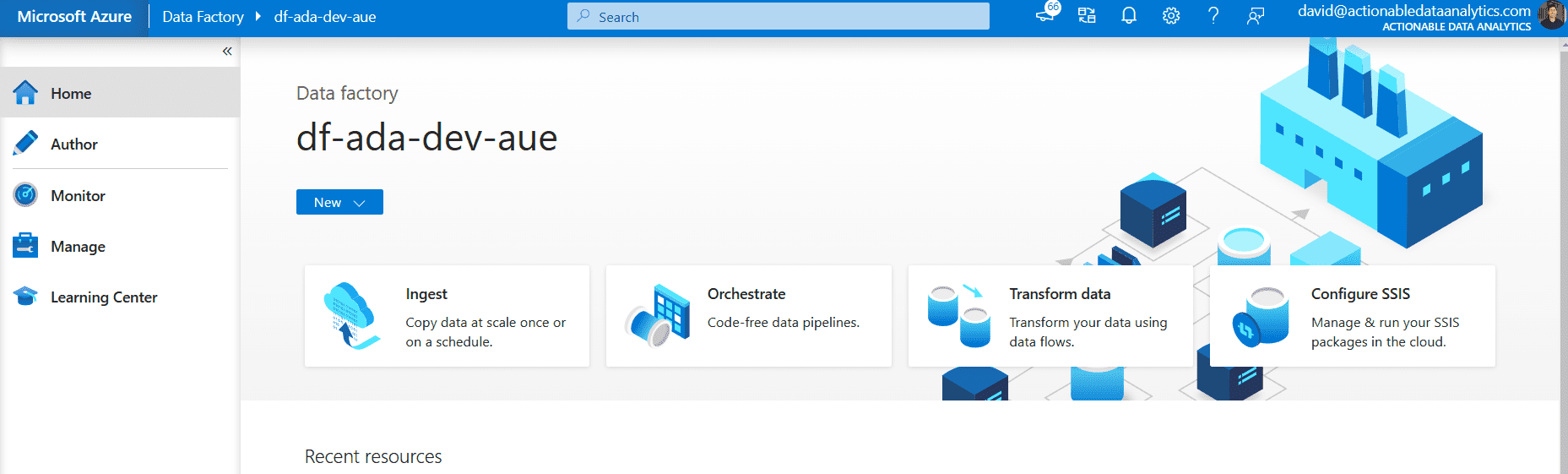
Task: Select the Home navigation label
Action: pos(71,93)
